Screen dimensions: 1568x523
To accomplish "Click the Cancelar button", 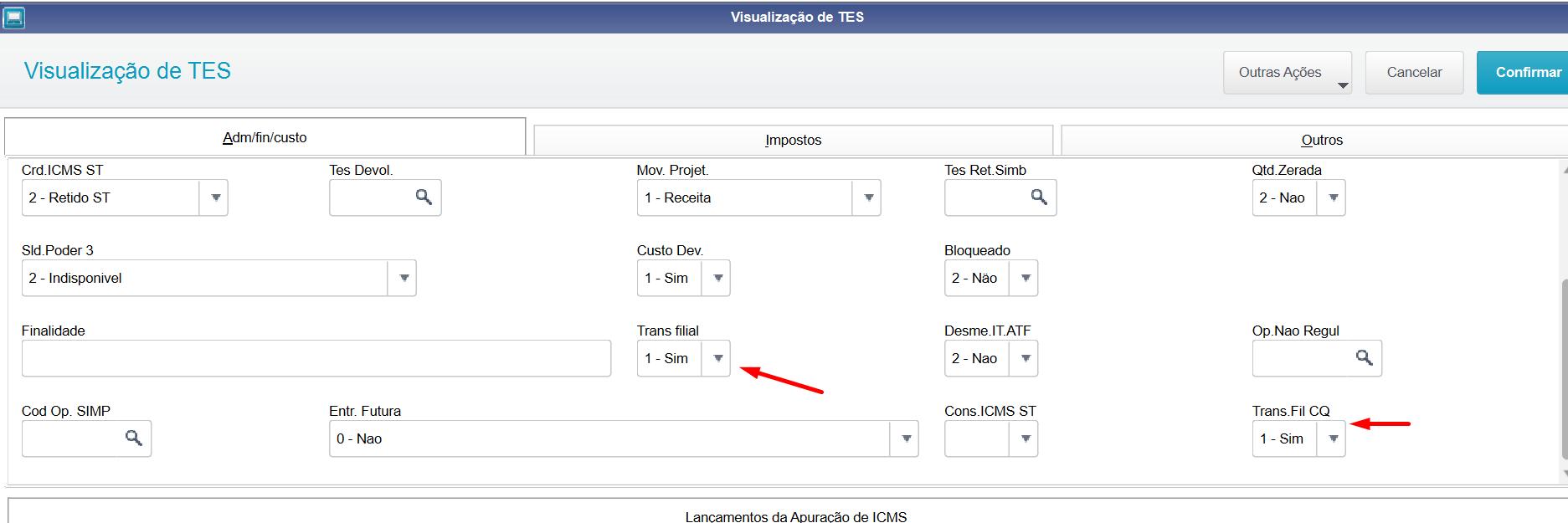I will [x=1415, y=73].
